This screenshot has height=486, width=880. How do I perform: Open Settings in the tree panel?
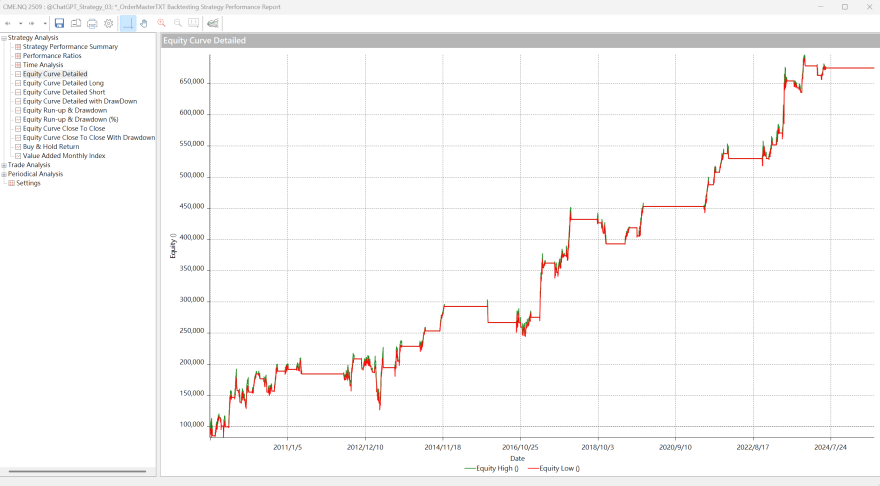tap(28, 183)
